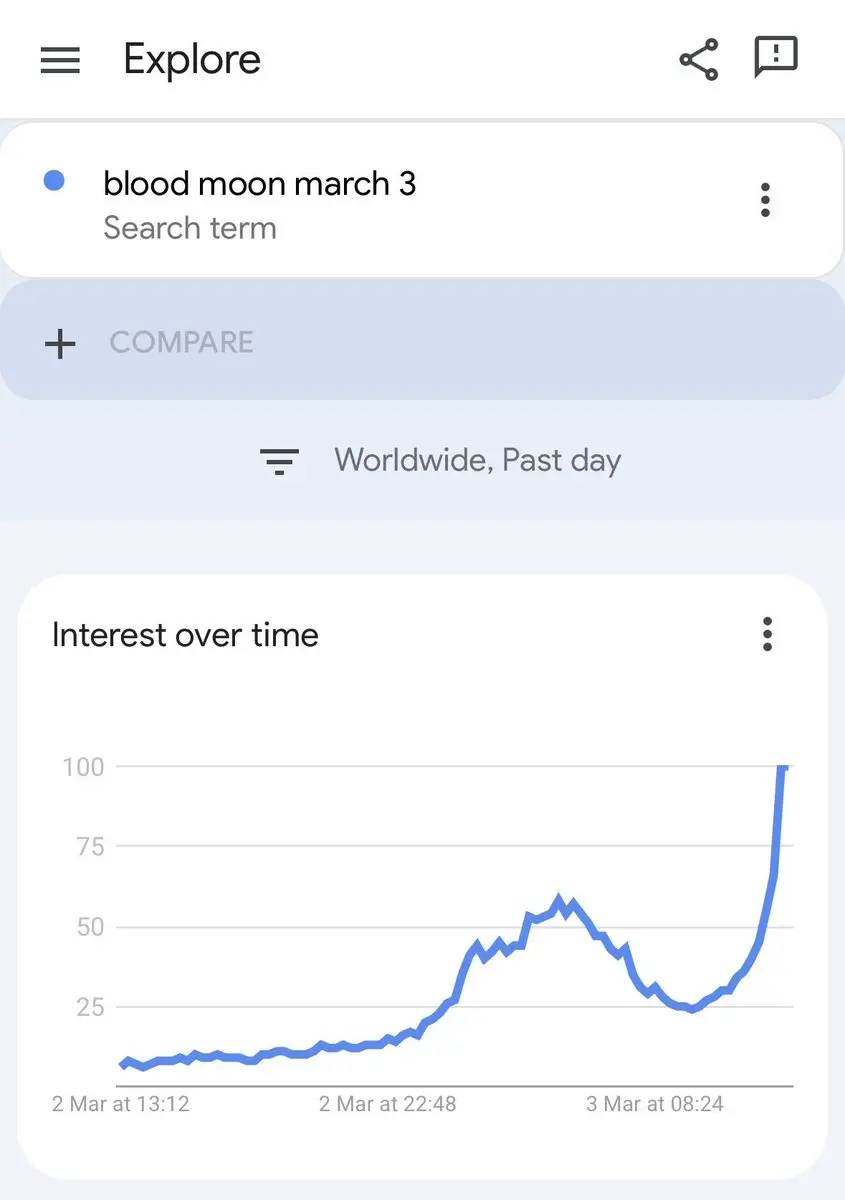Click the "Interest over time" heading
Screen dimensions: 845x1200
click(185, 635)
